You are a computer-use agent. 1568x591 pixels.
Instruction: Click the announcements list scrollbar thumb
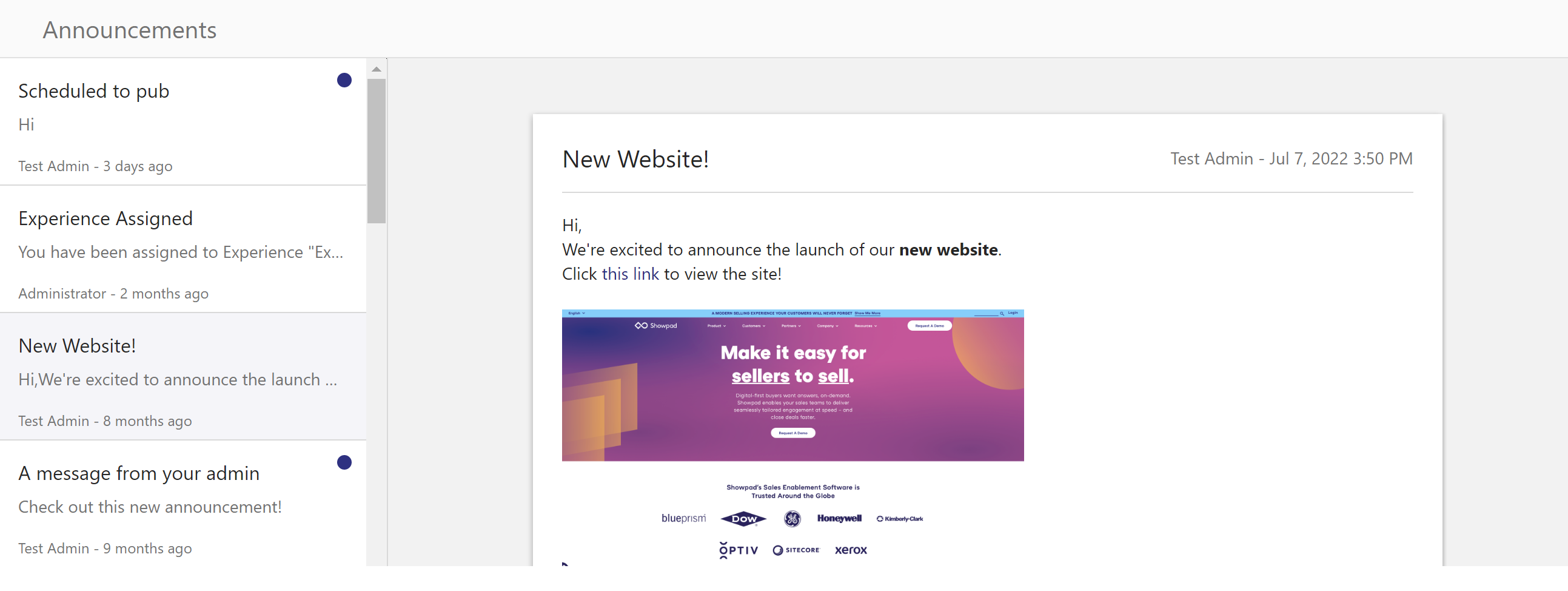point(376,151)
